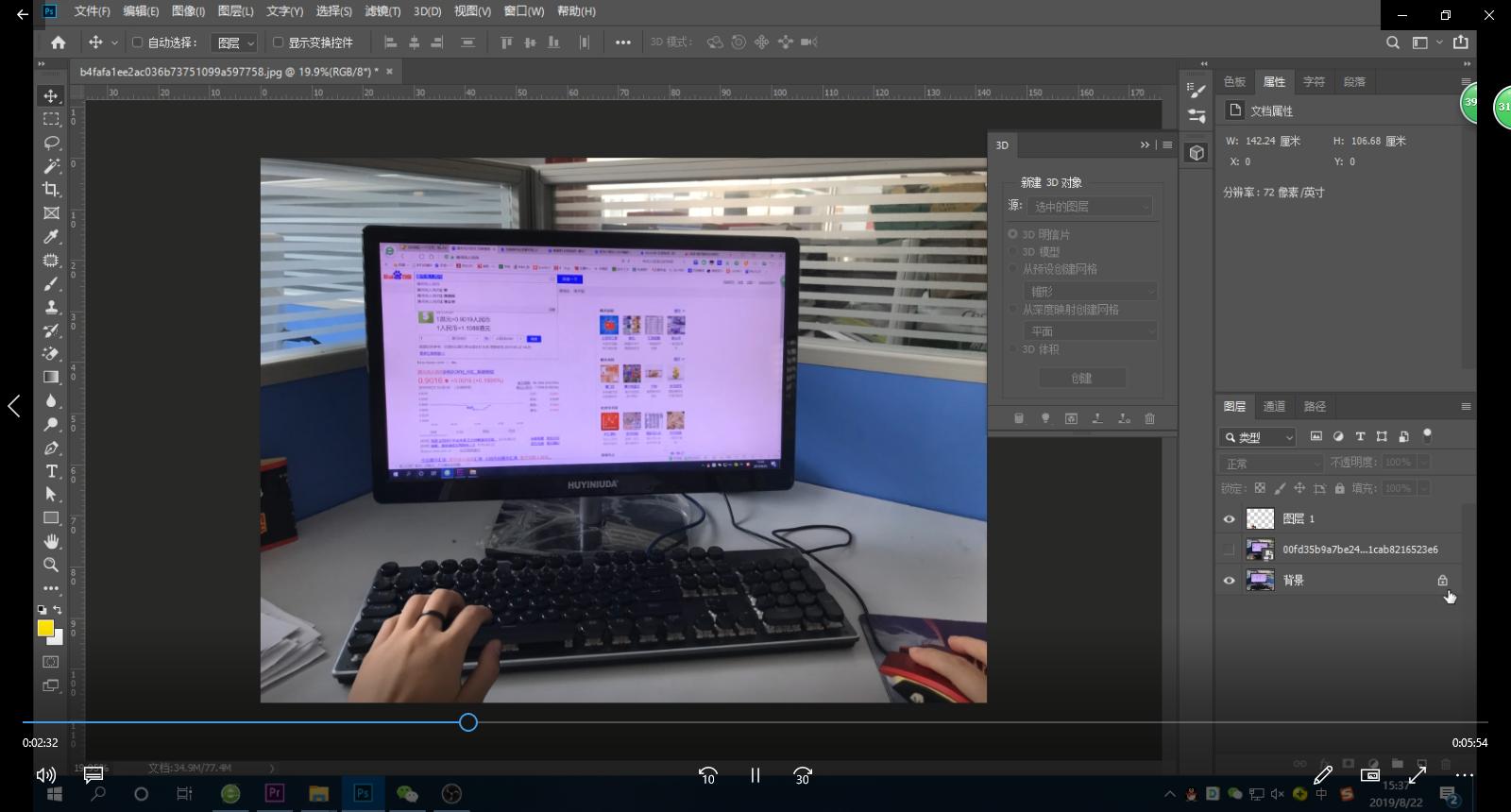Select the Gradient tool
Image resolution: width=1511 pixels, height=812 pixels.
click(51, 377)
